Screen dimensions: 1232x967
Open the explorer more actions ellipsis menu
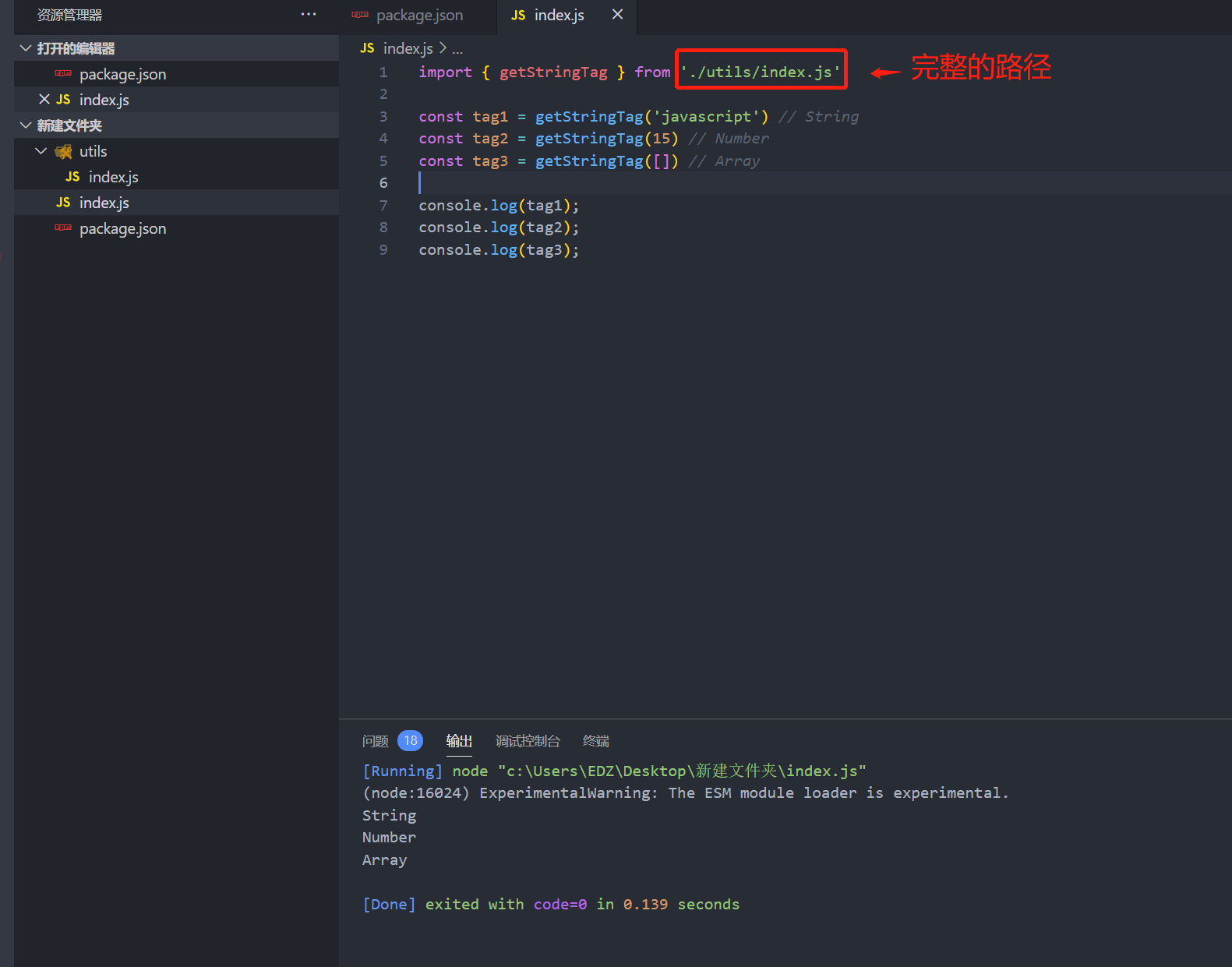coord(309,15)
